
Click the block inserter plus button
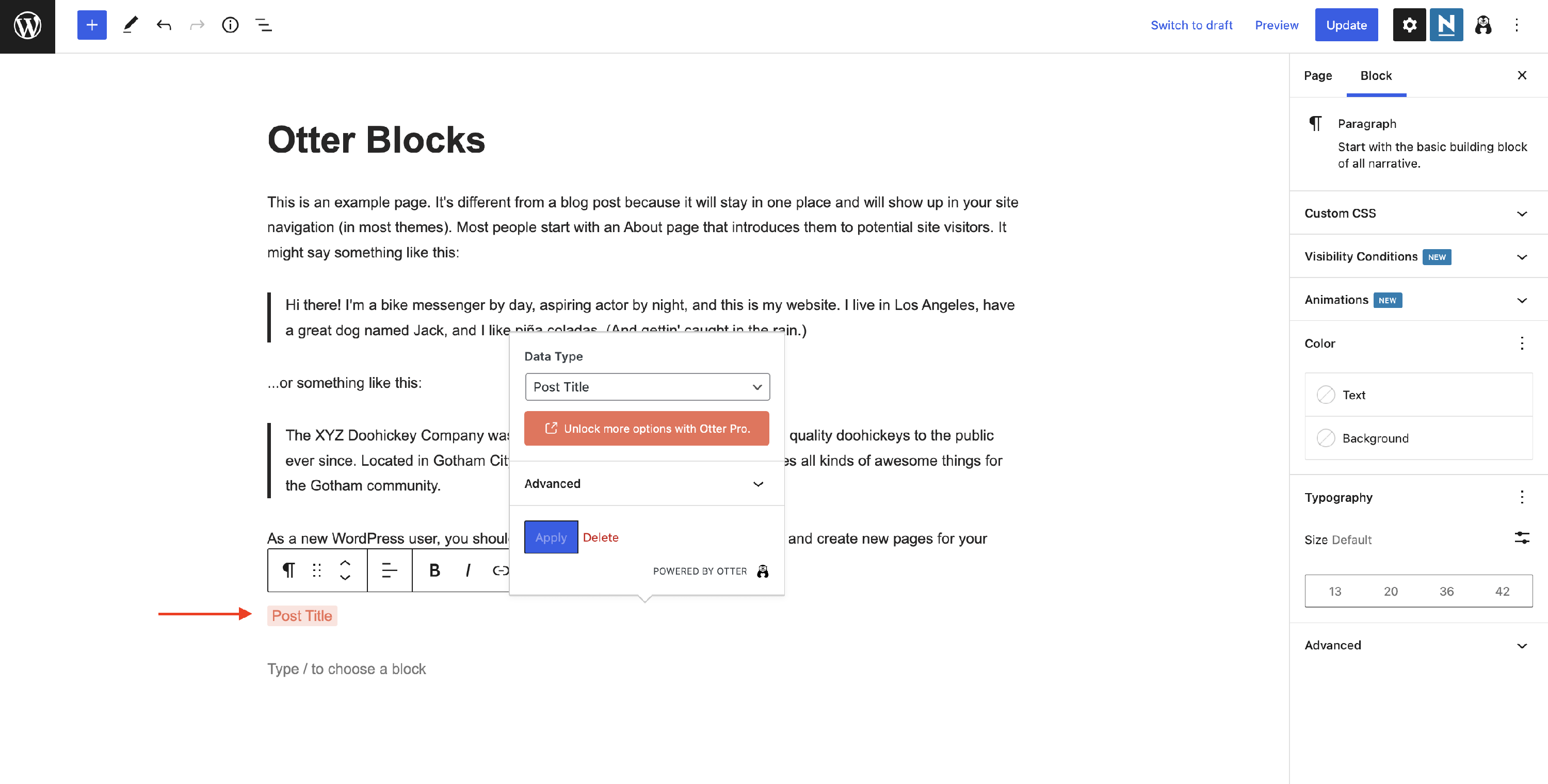pos(92,25)
